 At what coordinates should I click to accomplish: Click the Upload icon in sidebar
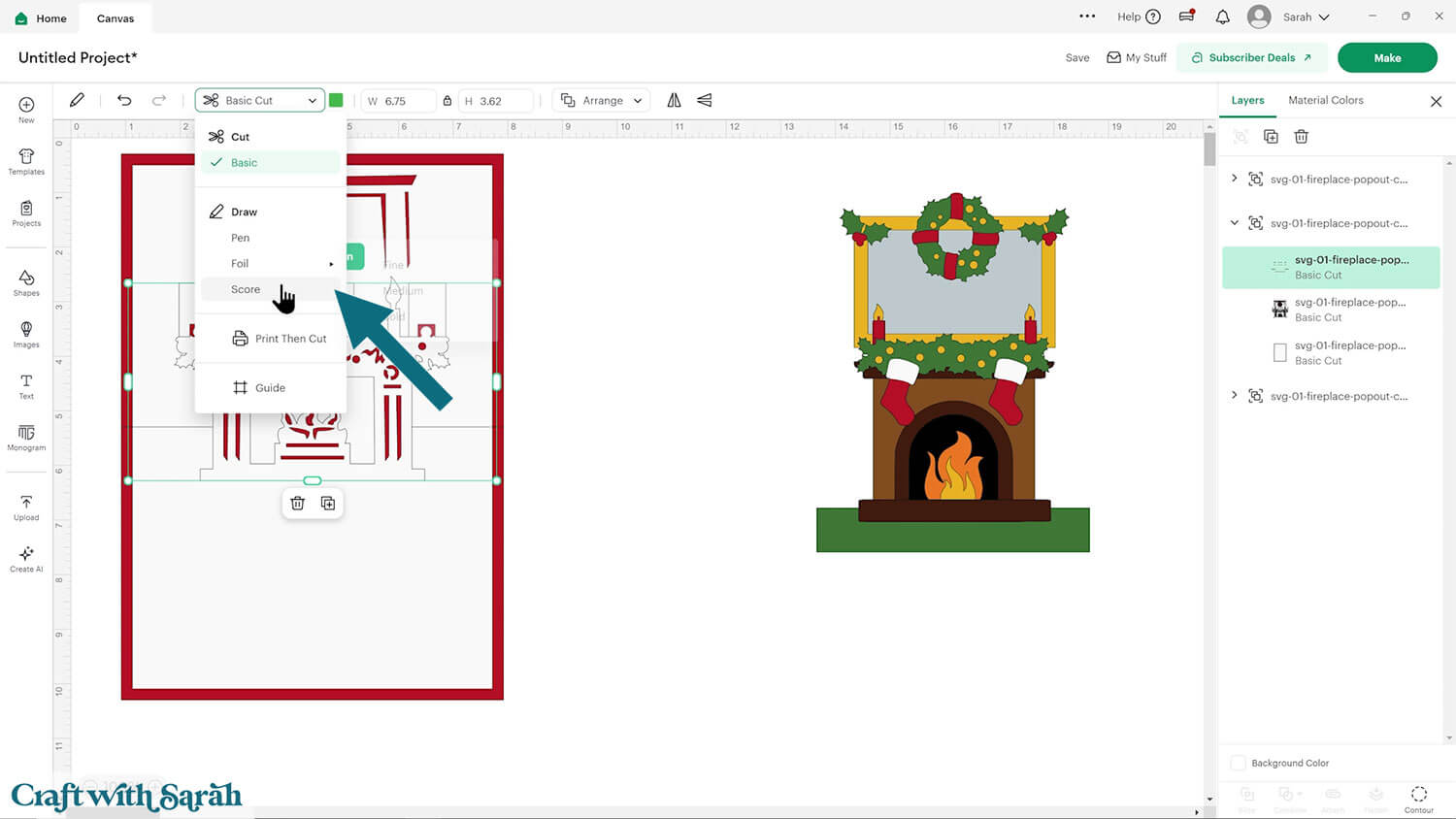pos(26,507)
